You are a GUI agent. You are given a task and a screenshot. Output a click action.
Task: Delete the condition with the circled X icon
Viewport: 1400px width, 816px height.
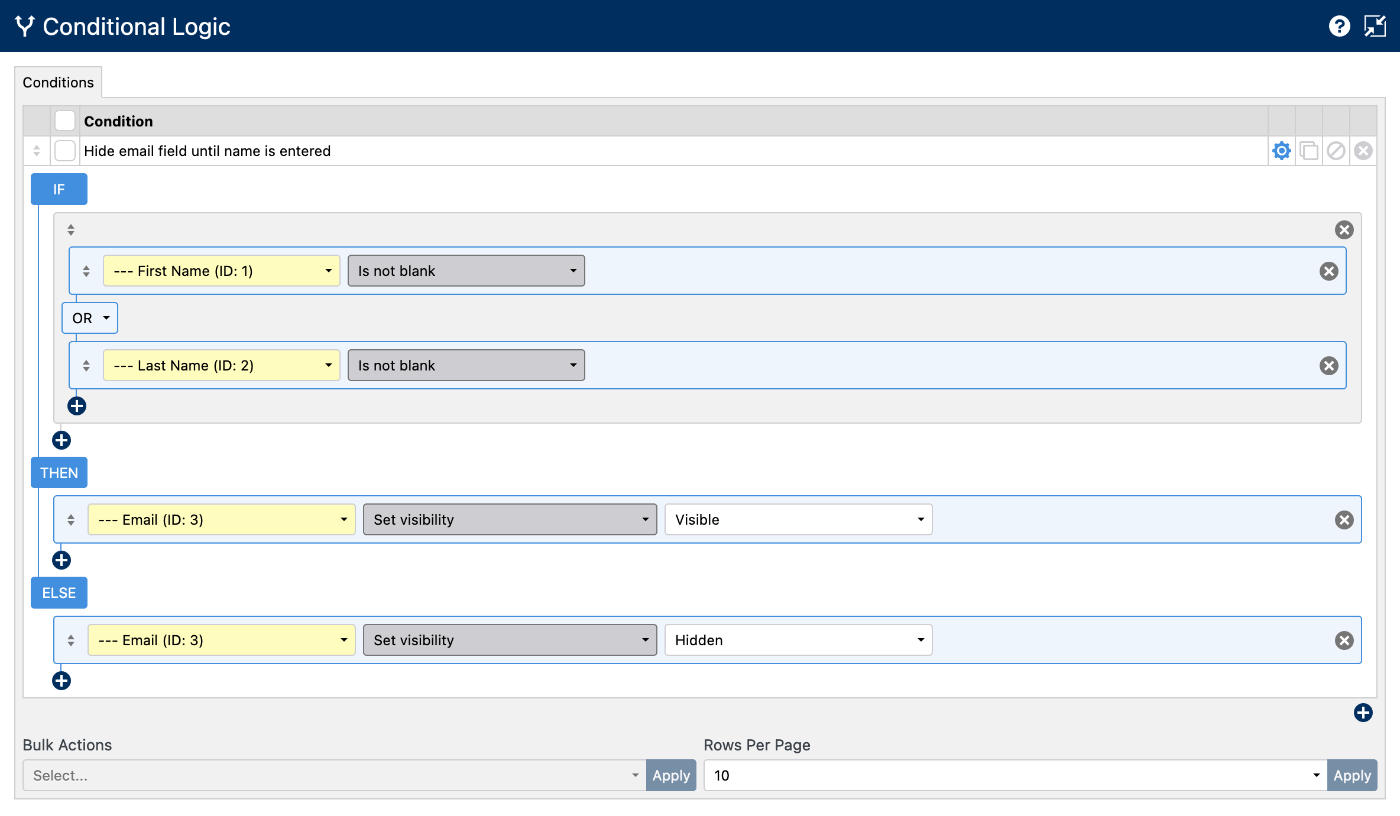point(1363,150)
